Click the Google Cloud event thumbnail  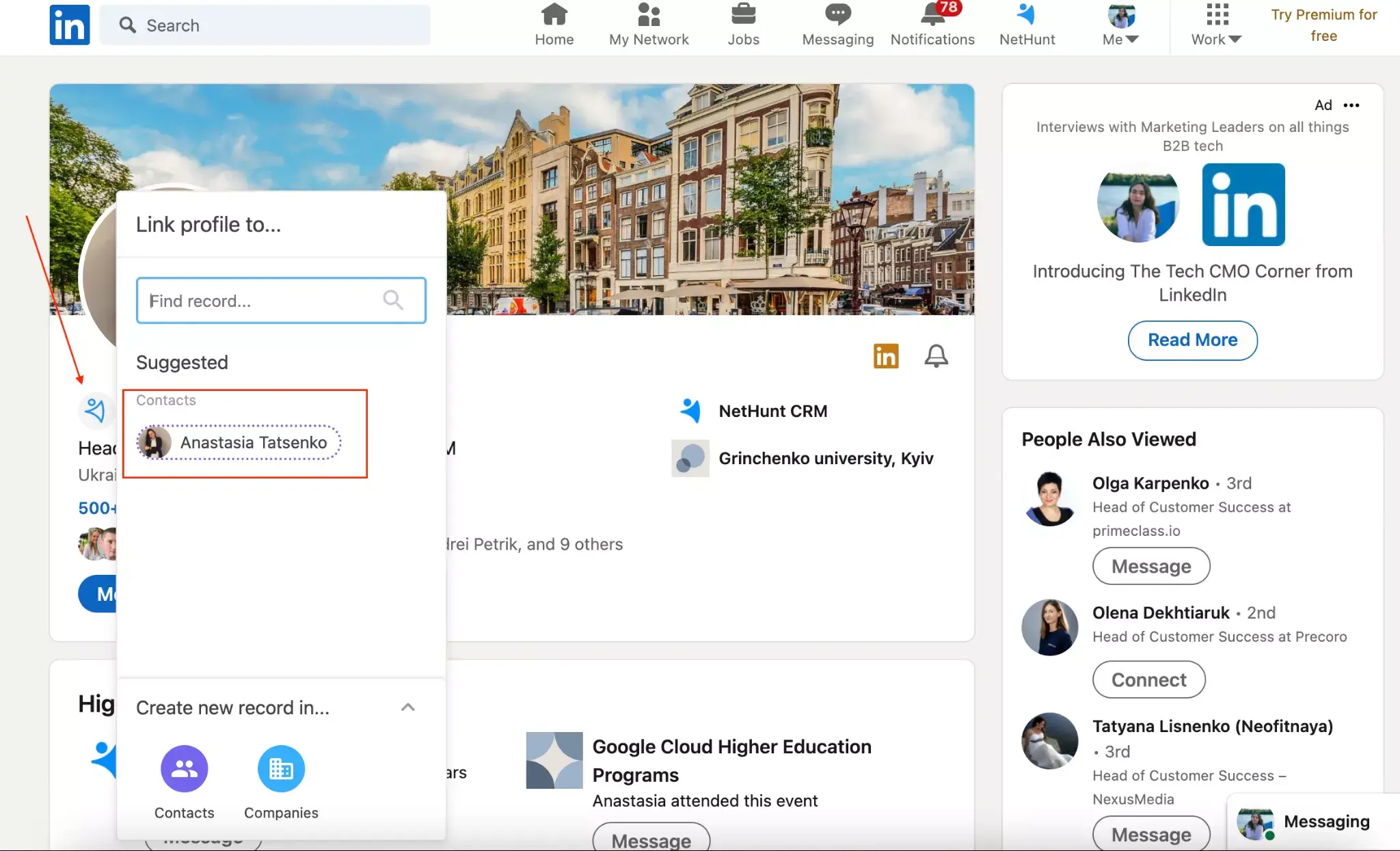point(554,760)
